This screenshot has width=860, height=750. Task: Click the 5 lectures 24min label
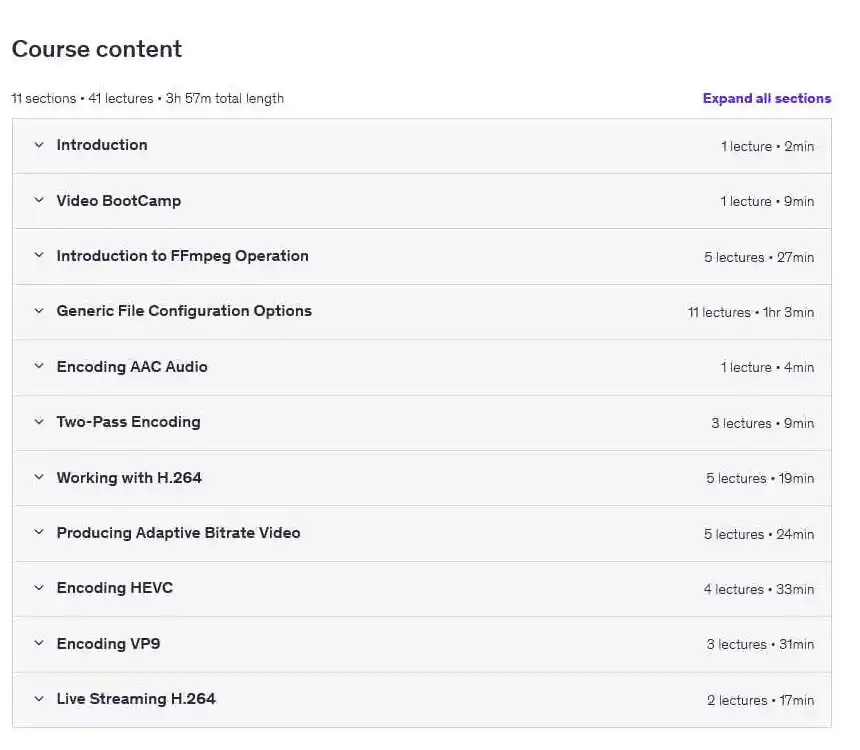759,534
